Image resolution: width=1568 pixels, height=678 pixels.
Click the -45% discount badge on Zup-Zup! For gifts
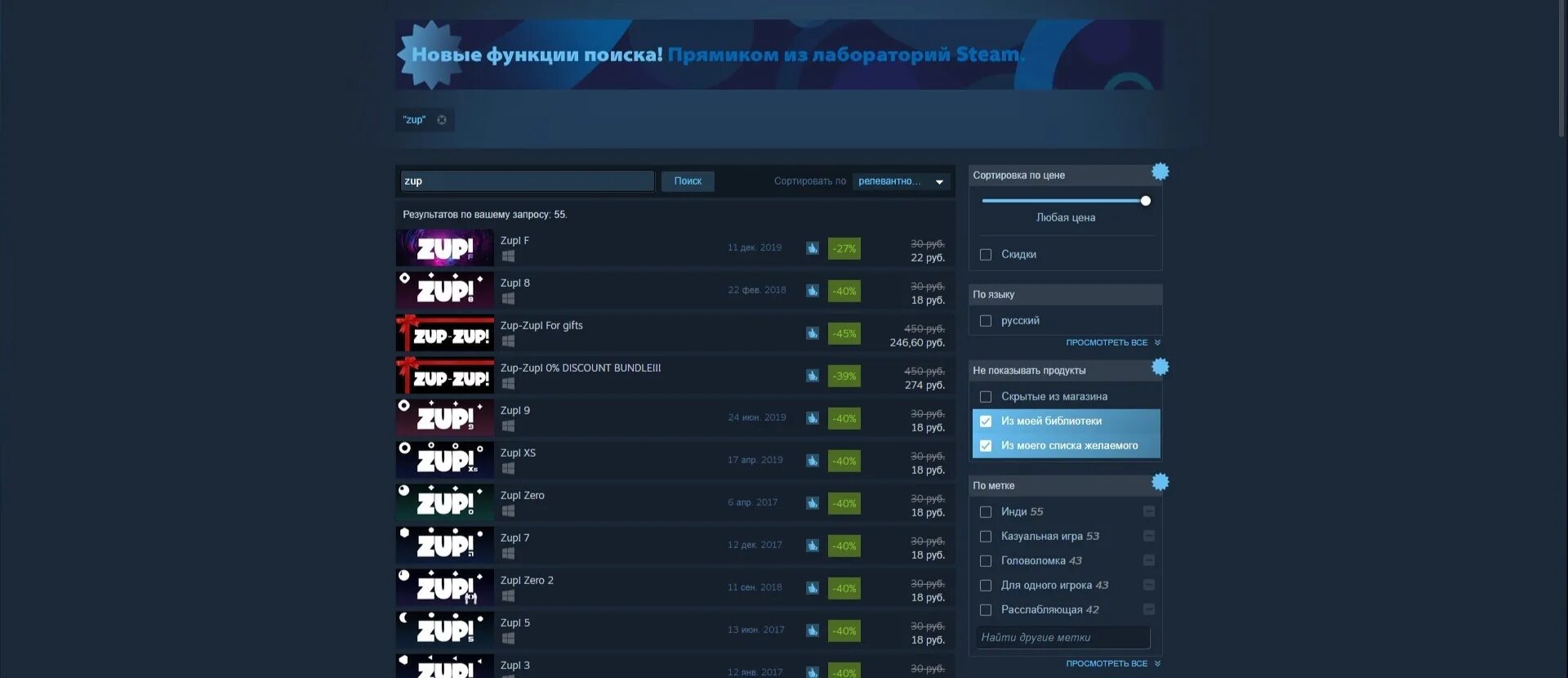click(x=844, y=333)
